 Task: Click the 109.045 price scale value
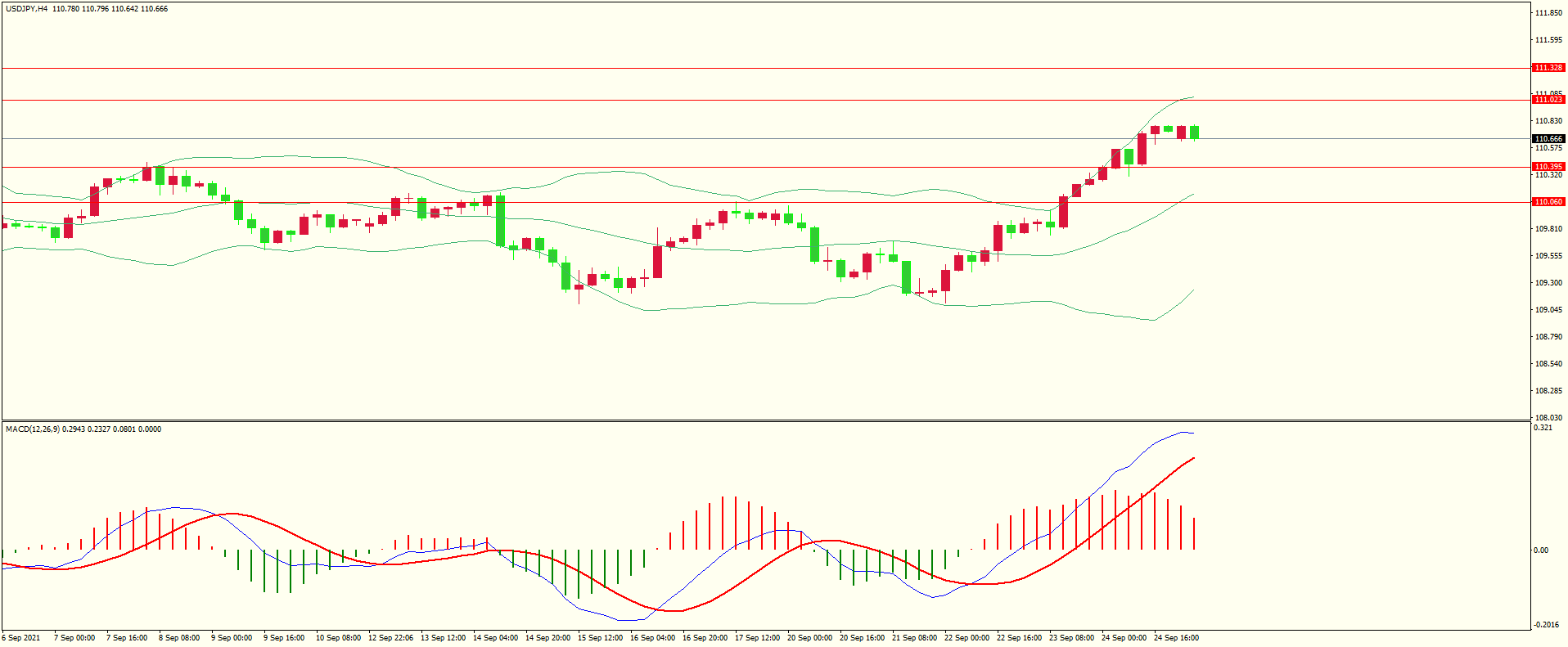point(1548,310)
